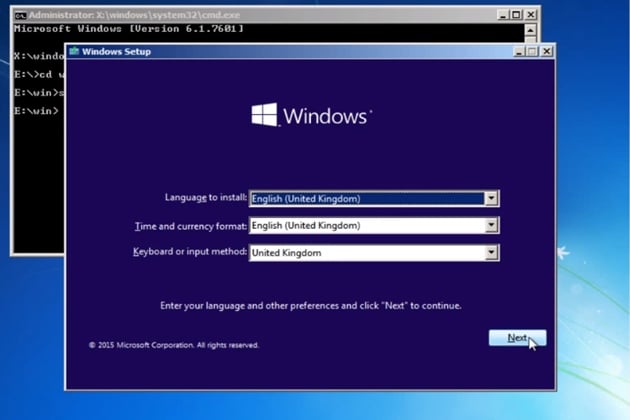Minimize the Administrator cmd.exe window

503,15
